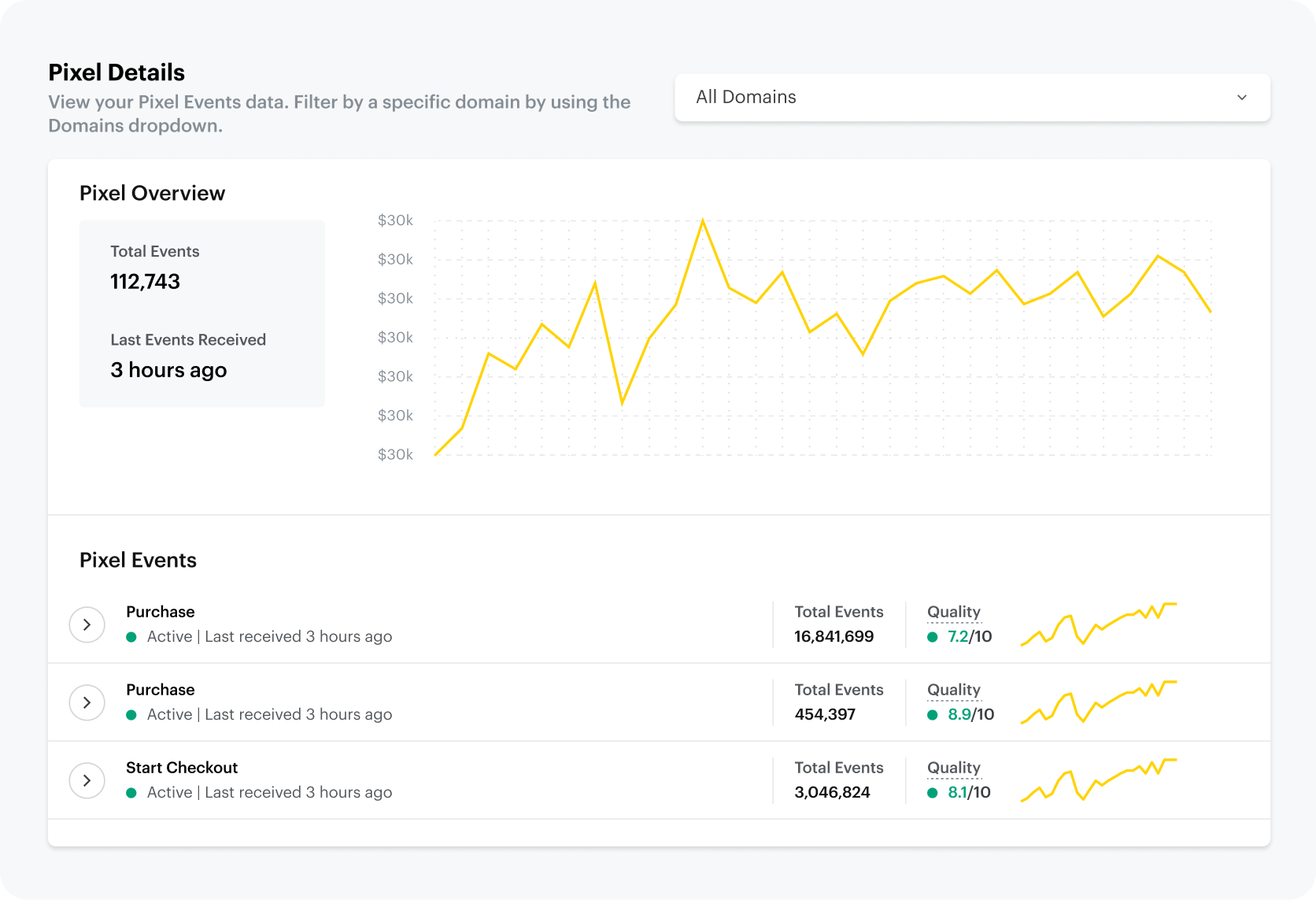1316x900 pixels.
Task: Expand the Start Checkout event row
Action: 87,780
